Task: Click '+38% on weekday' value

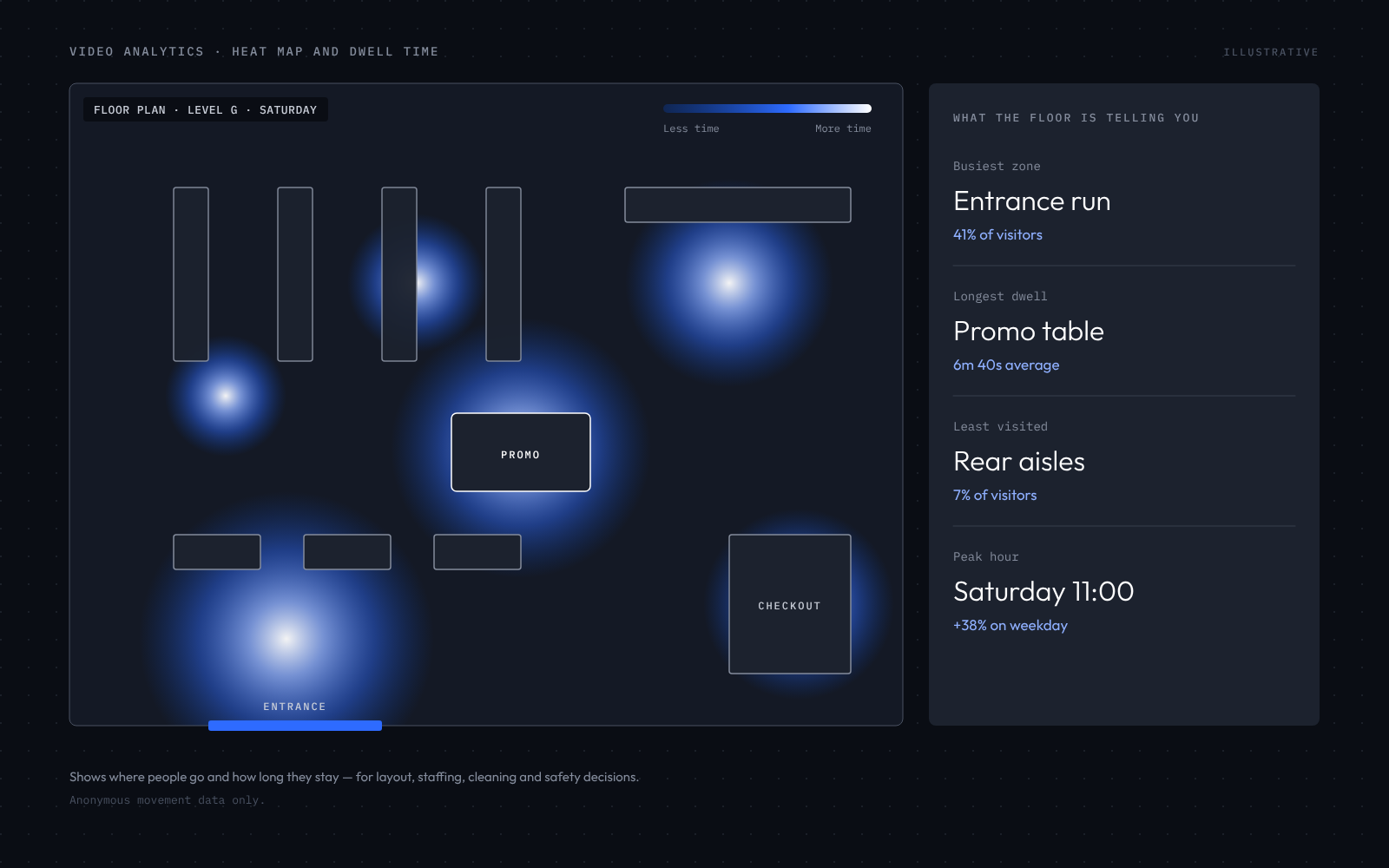Action: (1010, 625)
